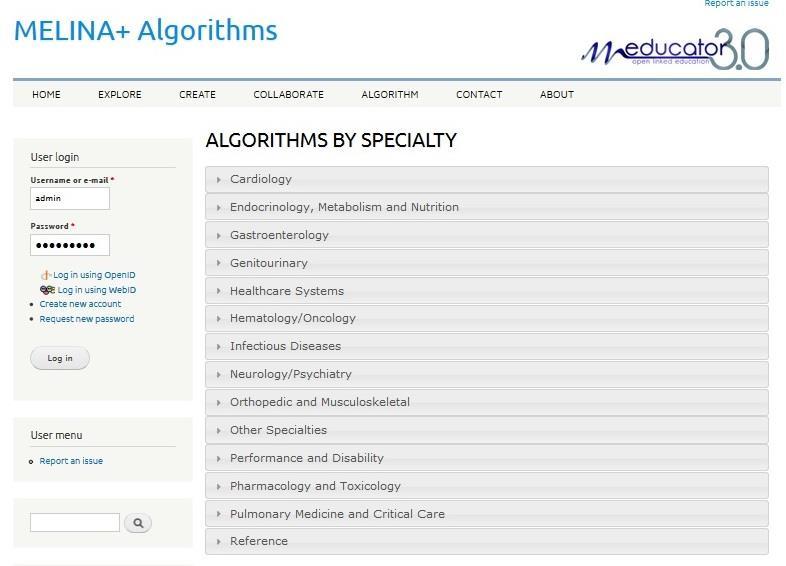This screenshot has width=786, height=566.
Task: Expand the Cardiology section arrow
Action: (x=219, y=179)
